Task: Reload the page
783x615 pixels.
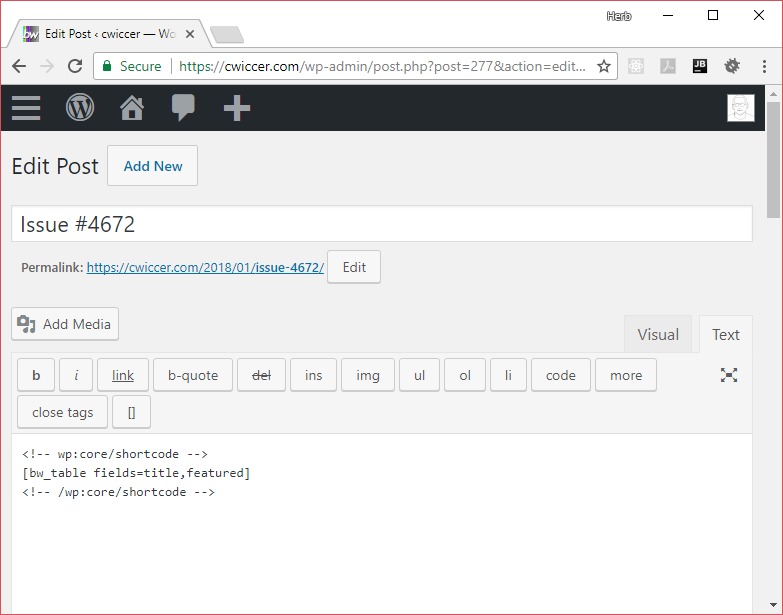Action: [75, 66]
